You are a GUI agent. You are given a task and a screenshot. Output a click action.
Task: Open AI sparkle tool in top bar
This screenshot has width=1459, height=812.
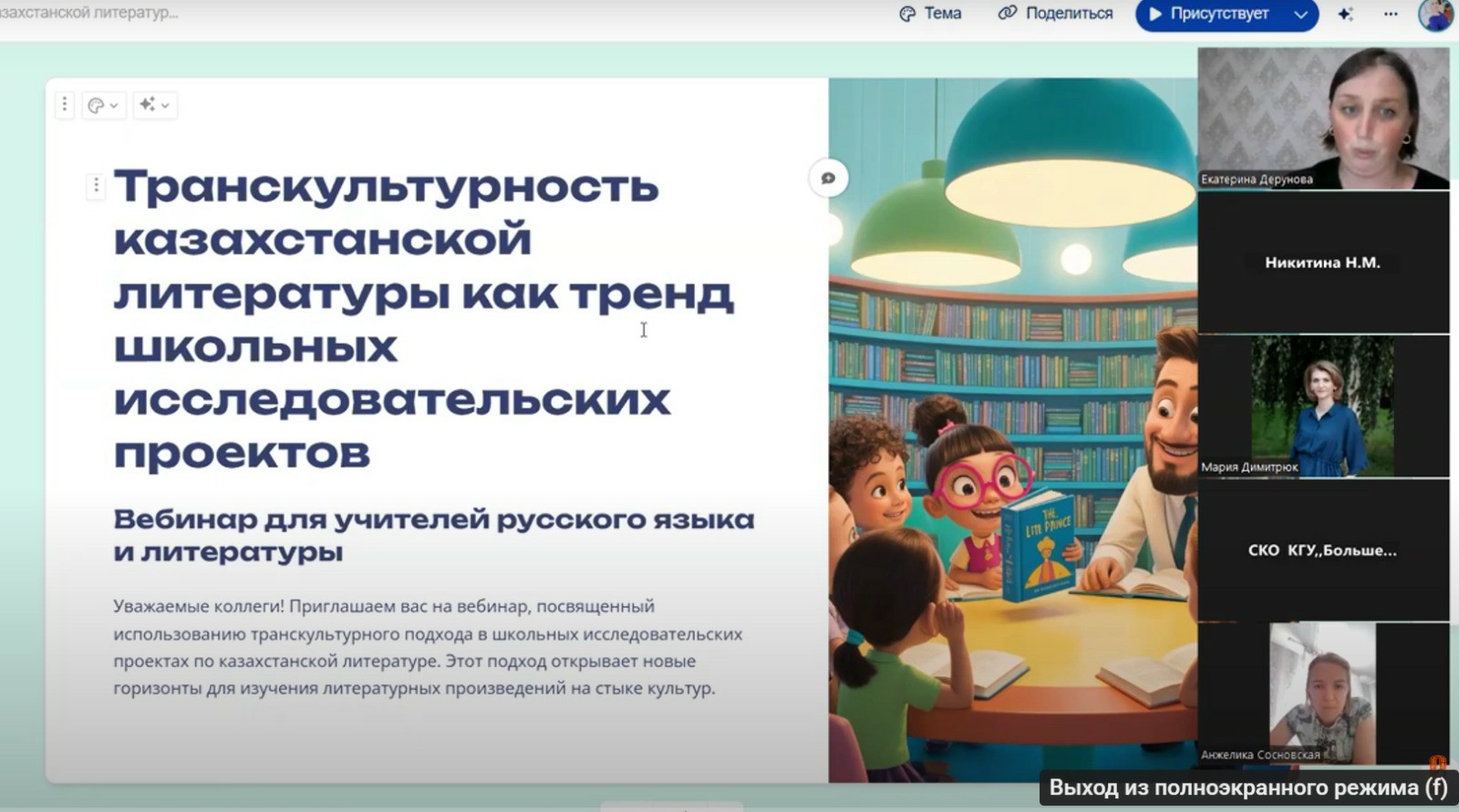tap(1346, 14)
